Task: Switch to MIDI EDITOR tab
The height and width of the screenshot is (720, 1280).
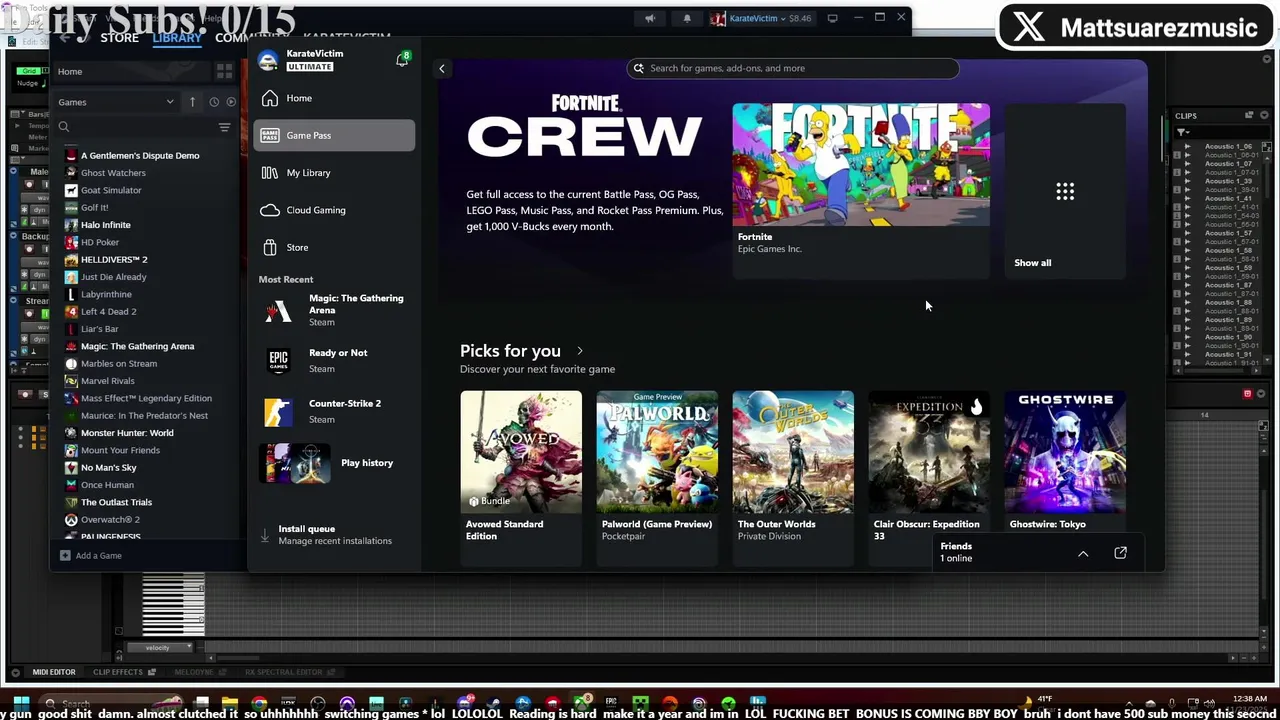Action: pos(54,672)
